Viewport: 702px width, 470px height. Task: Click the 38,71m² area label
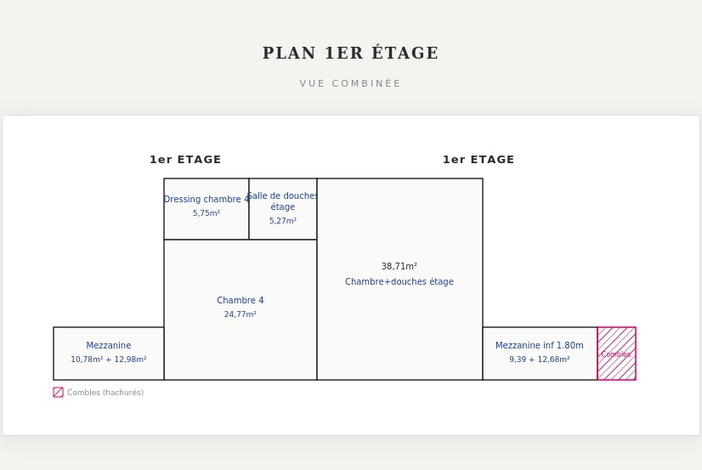[x=399, y=266]
